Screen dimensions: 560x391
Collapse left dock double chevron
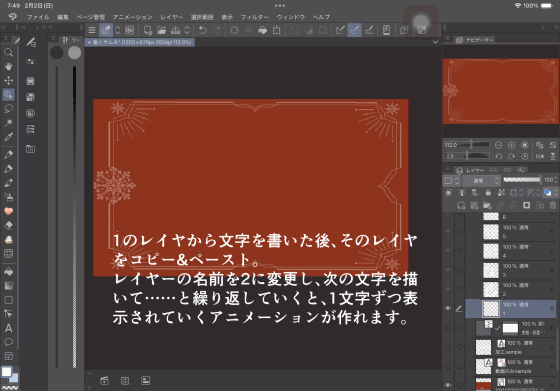[3, 27]
